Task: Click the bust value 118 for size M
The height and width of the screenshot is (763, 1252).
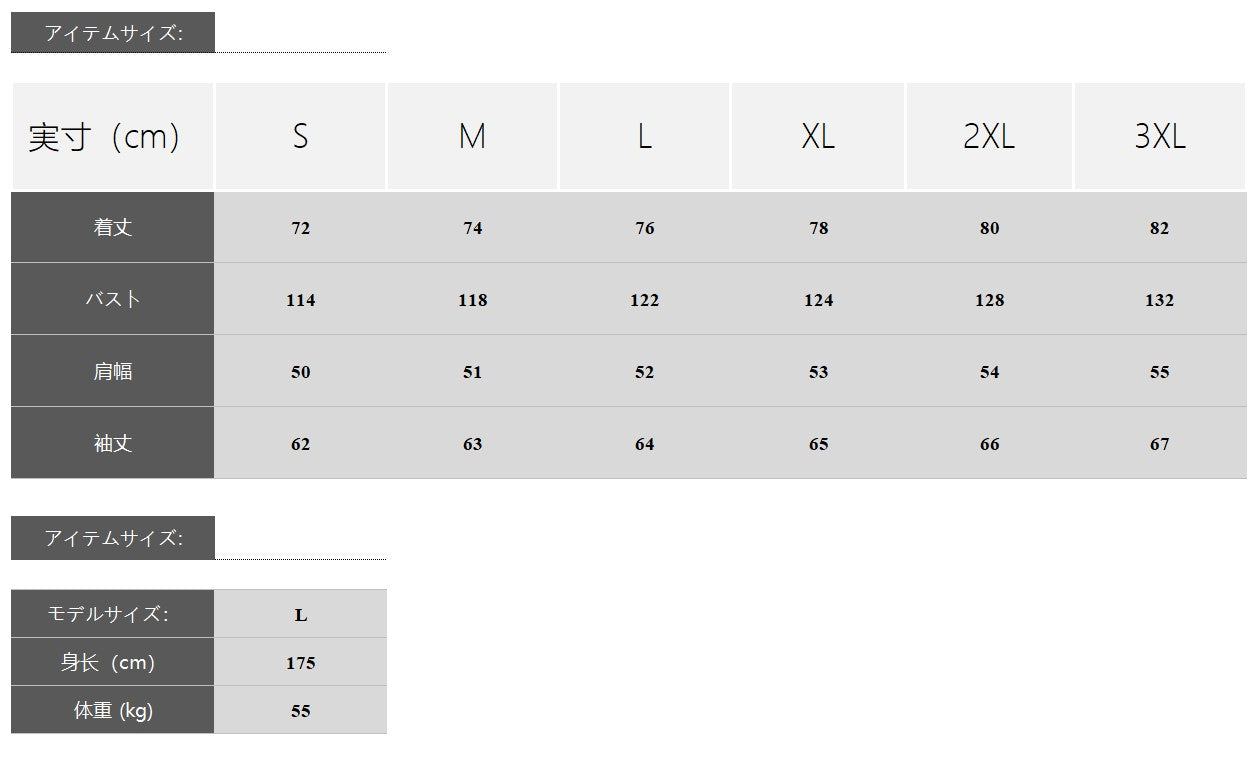Action: [x=472, y=300]
